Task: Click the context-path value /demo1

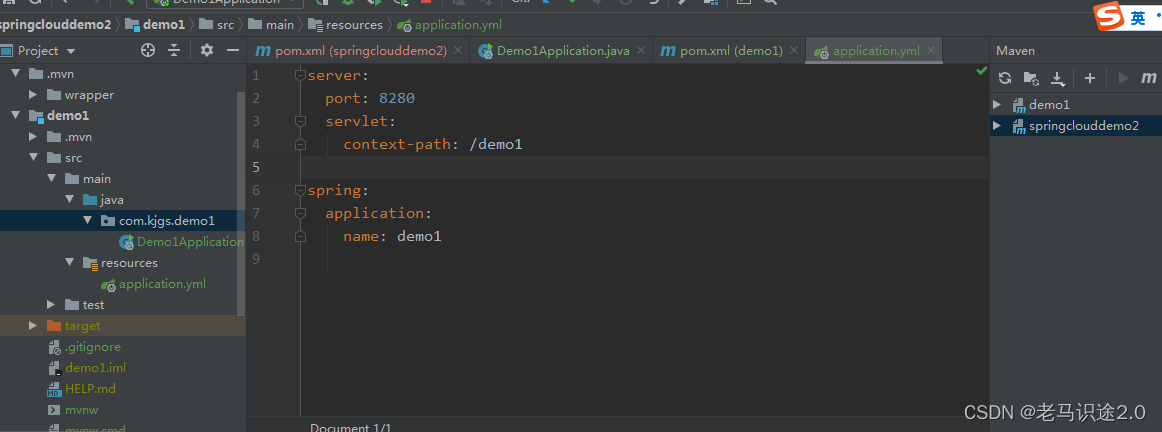Action: [x=496, y=144]
